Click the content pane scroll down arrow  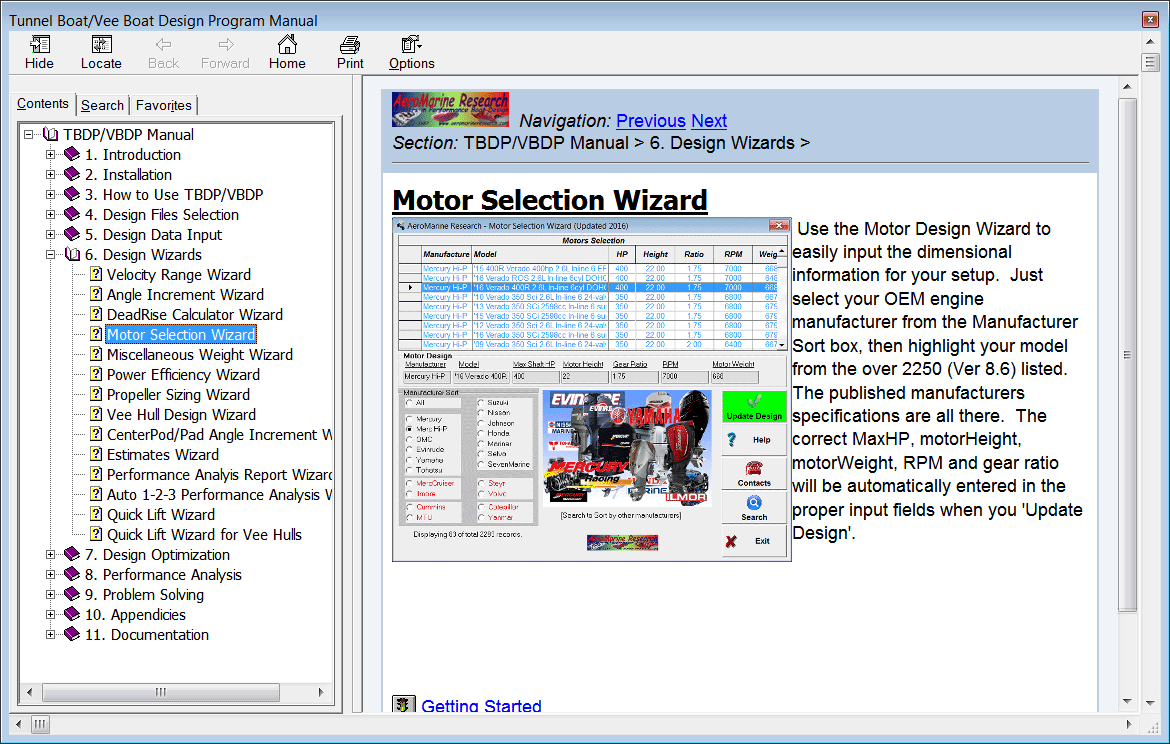click(1127, 701)
